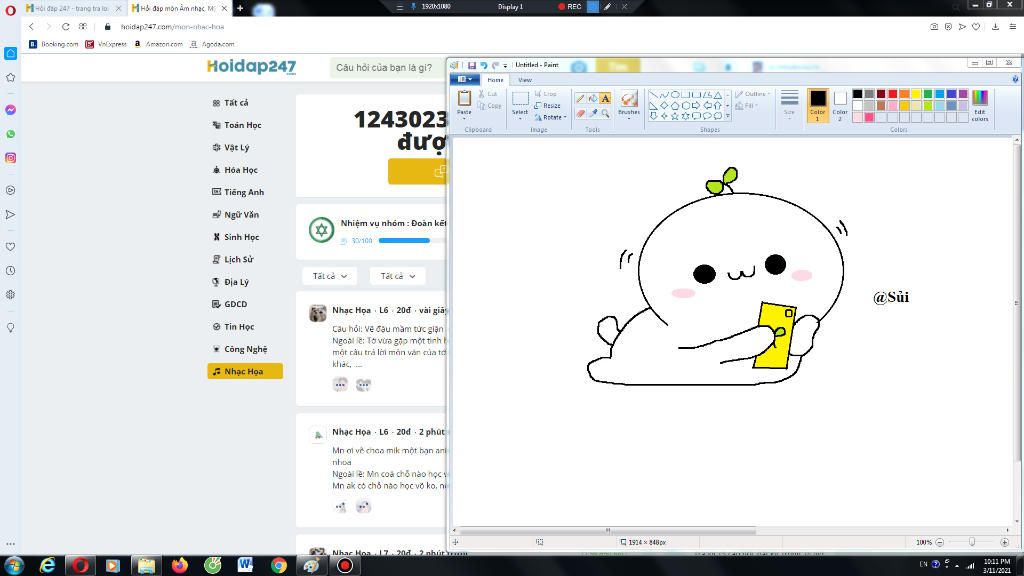Click the Edit colors button
The image size is (1024, 576).
tap(980, 105)
